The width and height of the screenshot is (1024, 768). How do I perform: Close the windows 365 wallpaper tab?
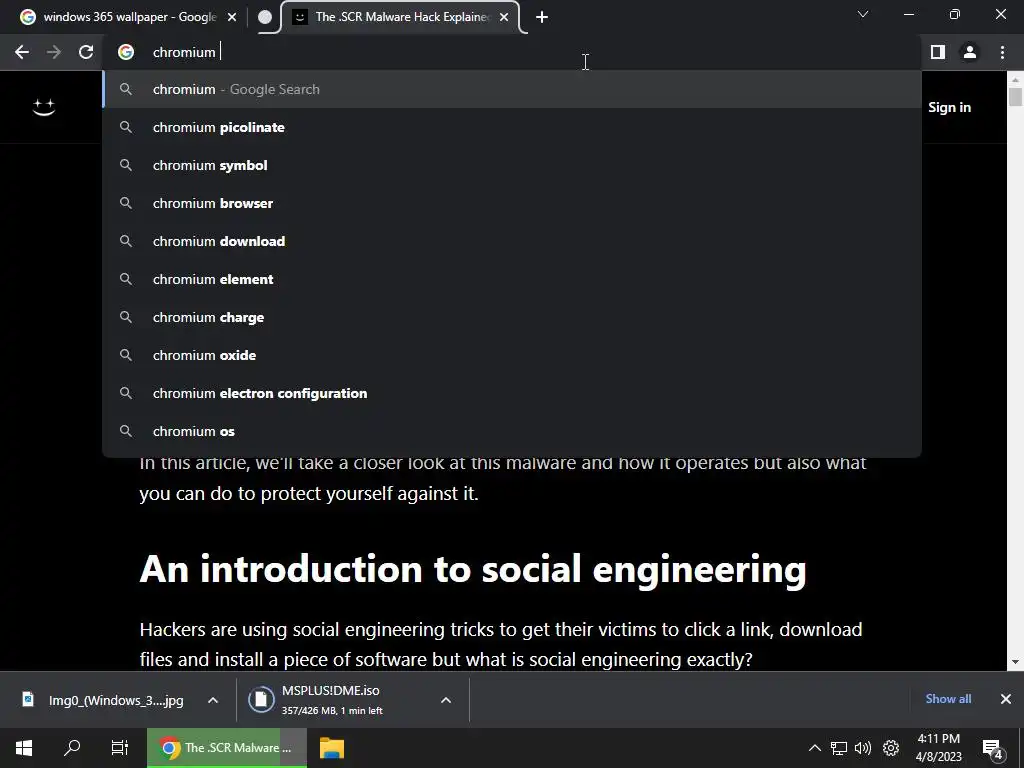[232, 18]
